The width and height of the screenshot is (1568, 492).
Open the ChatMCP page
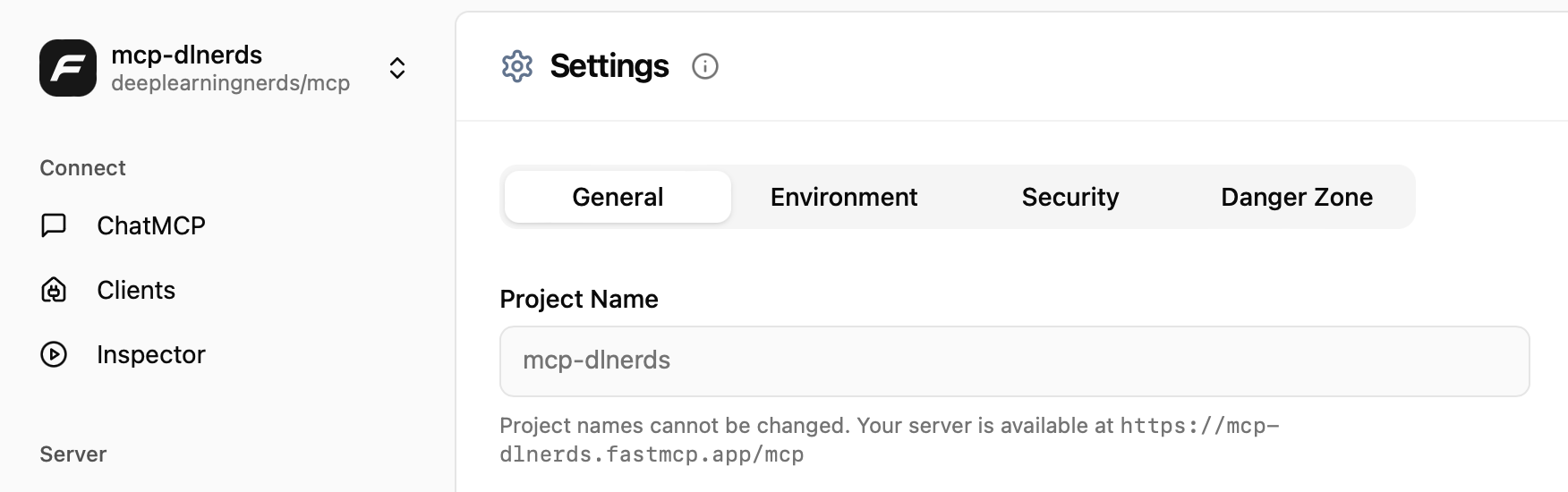click(151, 225)
